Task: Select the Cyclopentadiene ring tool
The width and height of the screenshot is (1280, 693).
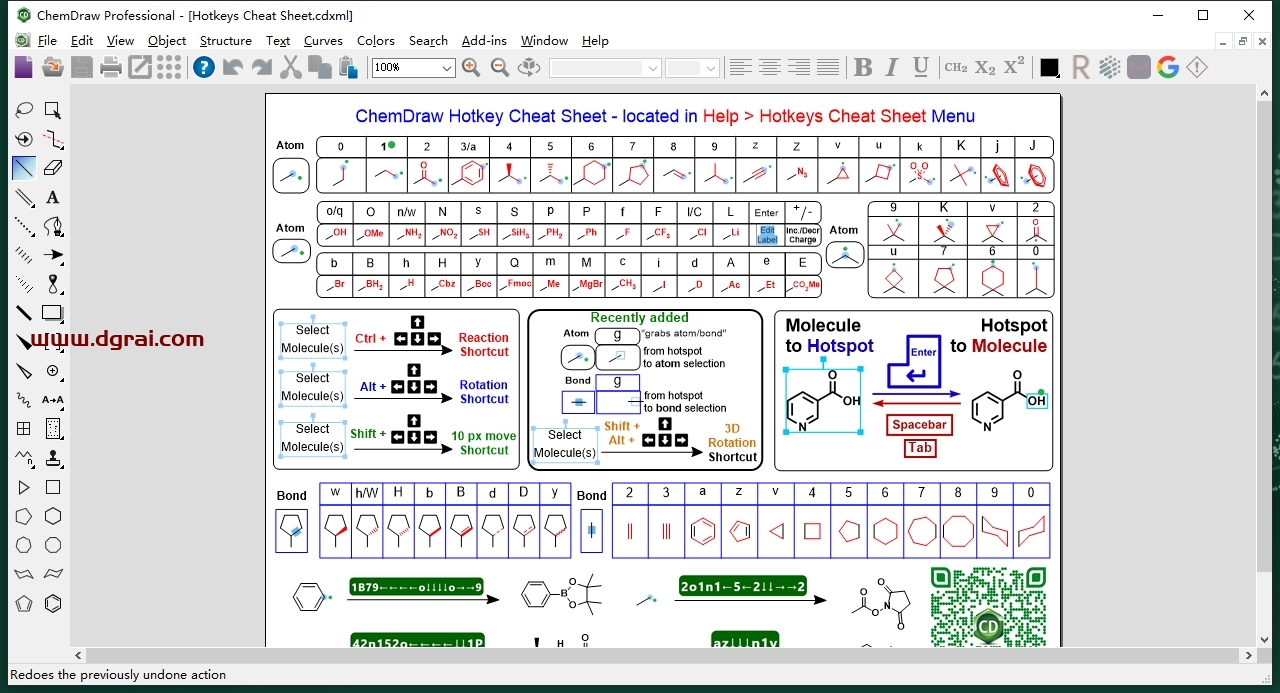Action: tap(24, 603)
